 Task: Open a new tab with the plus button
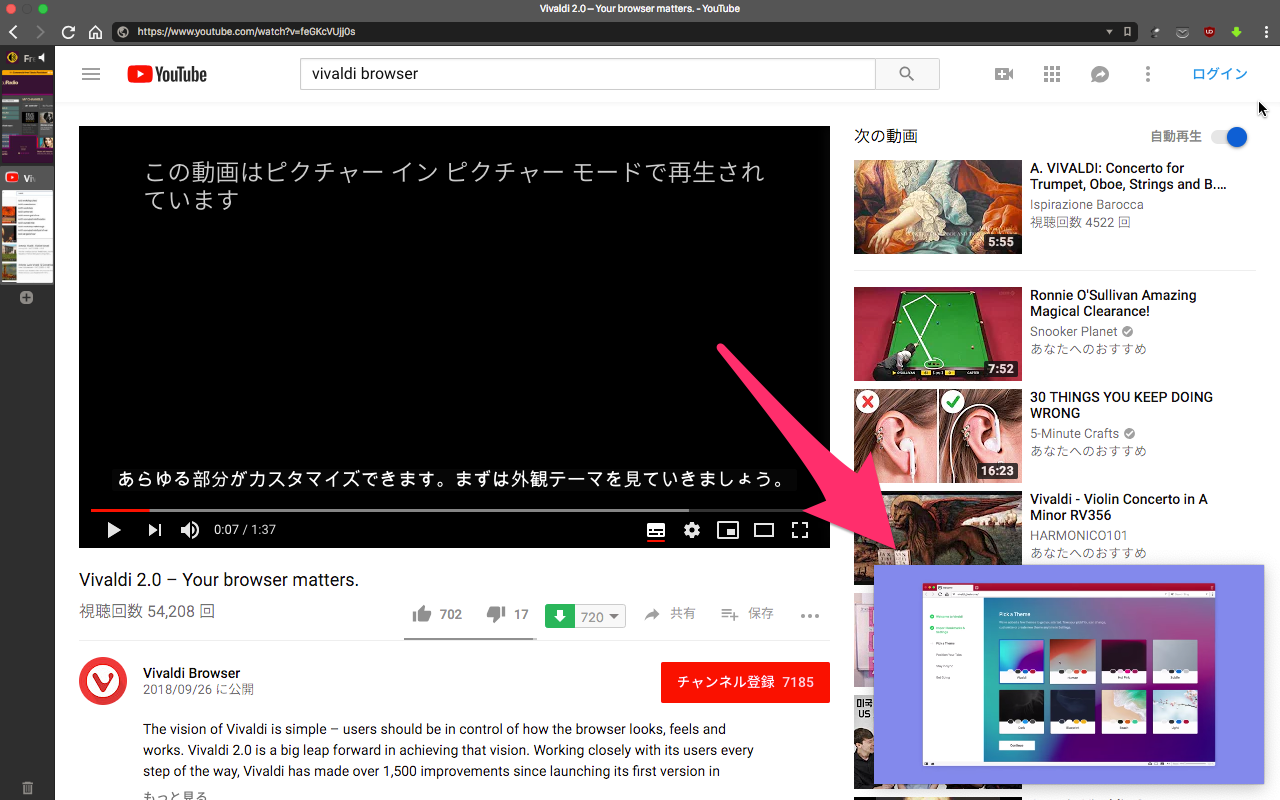coord(27,297)
